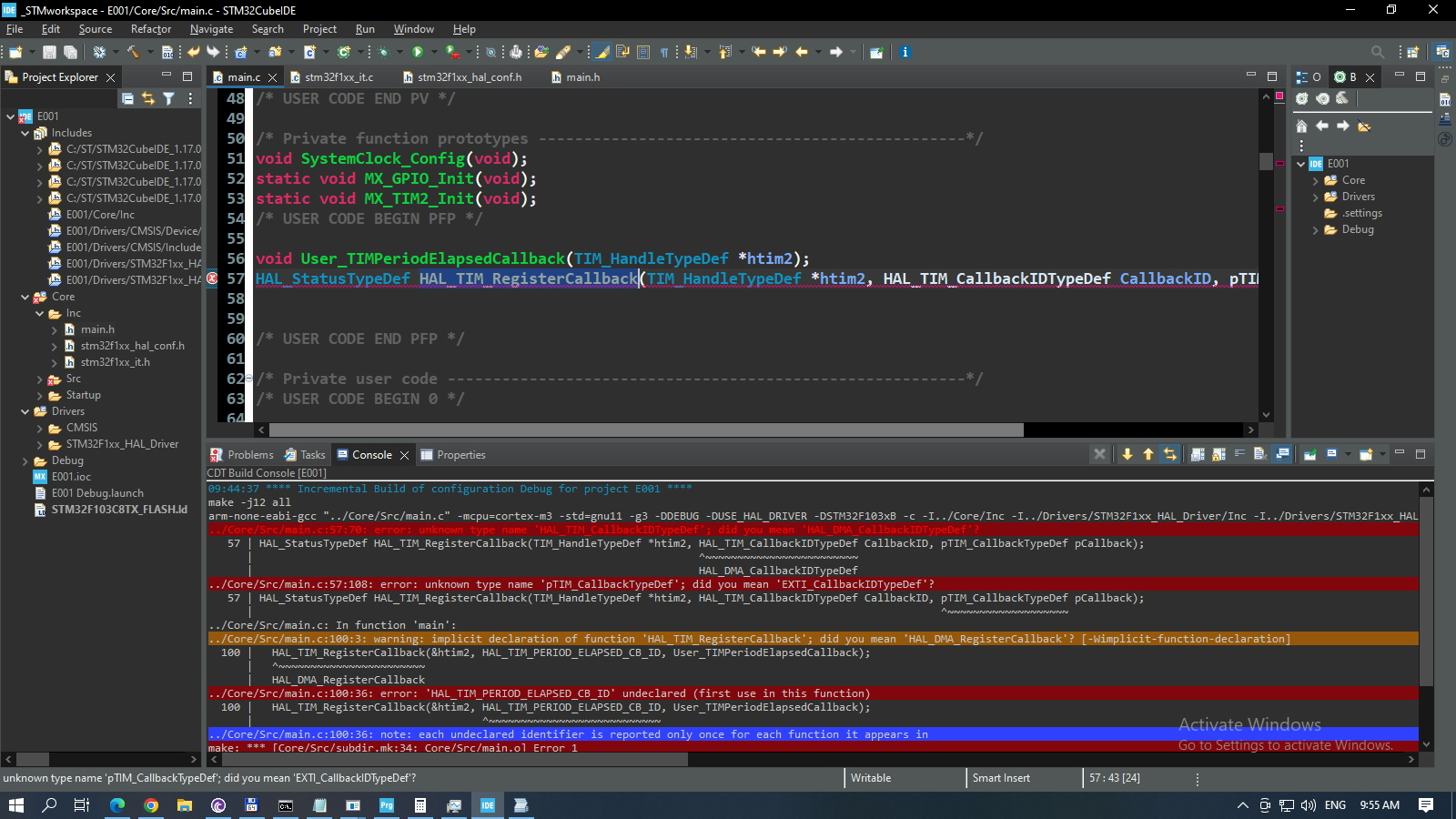Go to next error with down arrow in Console

click(x=1127, y=454)
